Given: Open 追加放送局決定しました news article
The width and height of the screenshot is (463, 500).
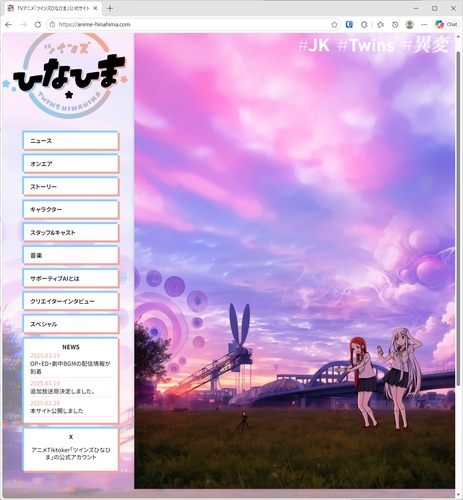Looking at the screenshot, I should (63, 391).
